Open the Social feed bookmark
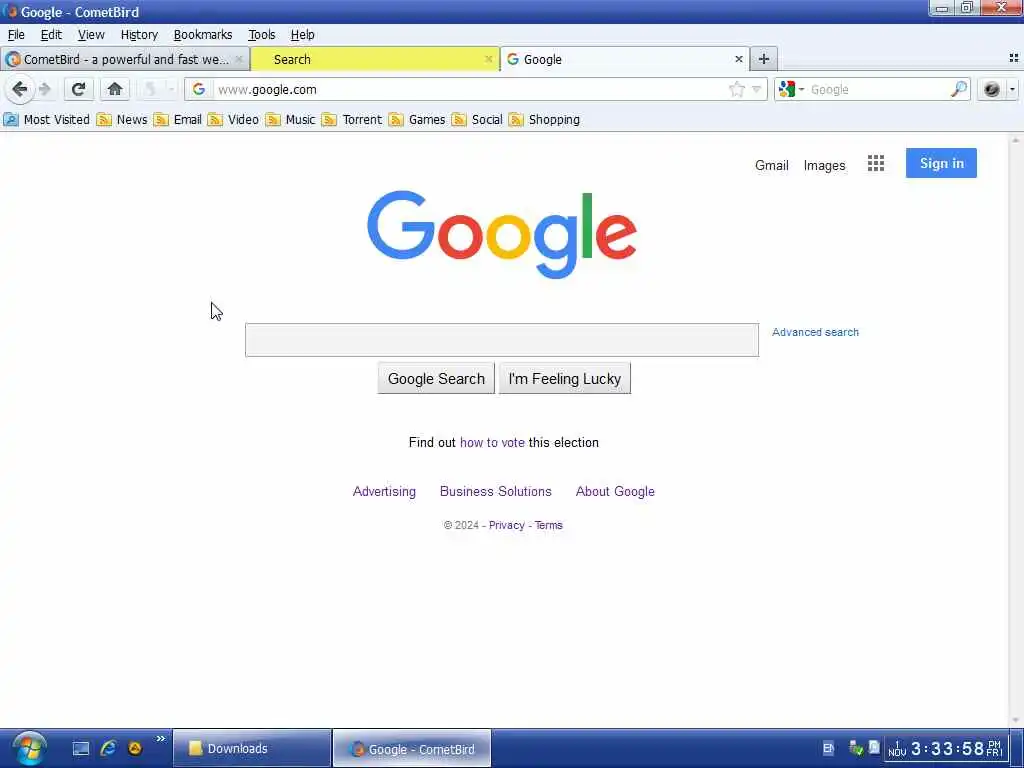The width and height of the screenshot is (1024, 768). point(477,120)
